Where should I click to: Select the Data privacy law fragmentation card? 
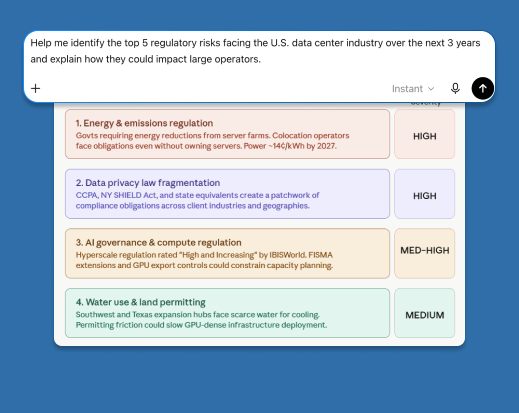pyautogui.click(x=227, y=194)
